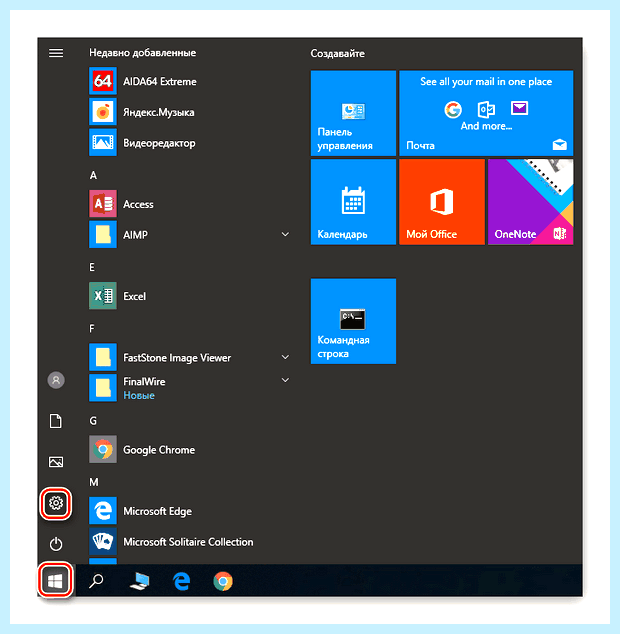Expand the FastStone Image Viewer chevron

285,357
